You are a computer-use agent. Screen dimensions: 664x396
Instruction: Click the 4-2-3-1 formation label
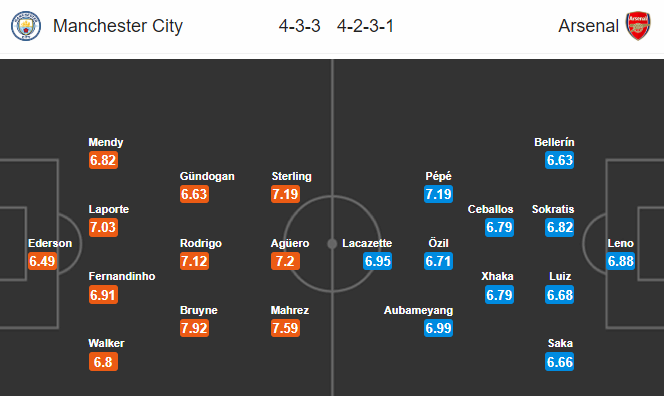click(x=365, y=26)
